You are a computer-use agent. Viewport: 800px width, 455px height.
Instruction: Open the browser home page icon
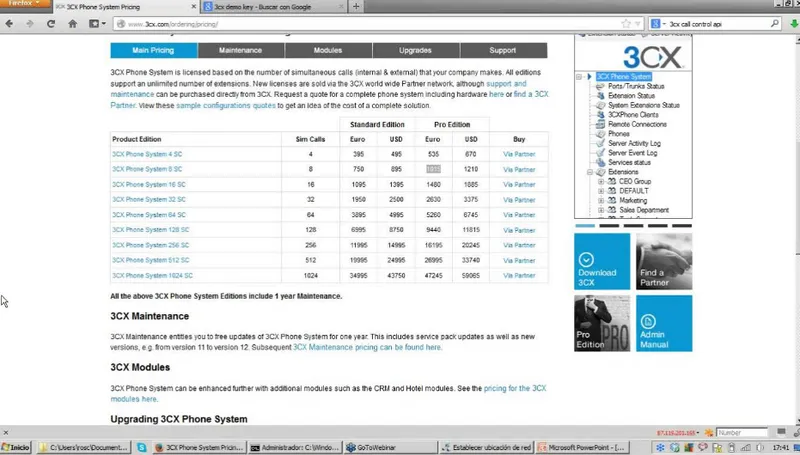click(x=72, y=23)
